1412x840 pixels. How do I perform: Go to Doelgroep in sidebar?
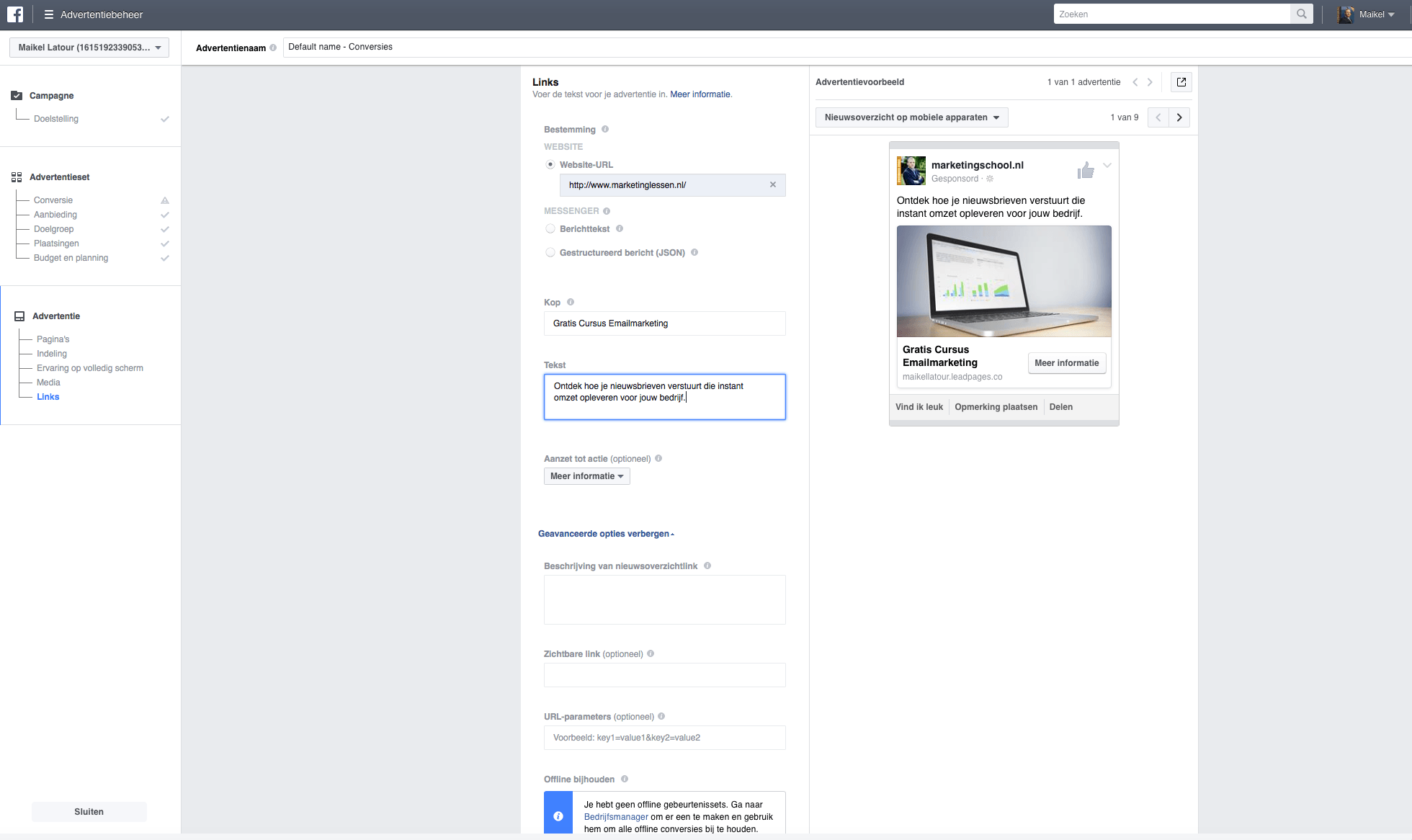(x=53, y=229)
